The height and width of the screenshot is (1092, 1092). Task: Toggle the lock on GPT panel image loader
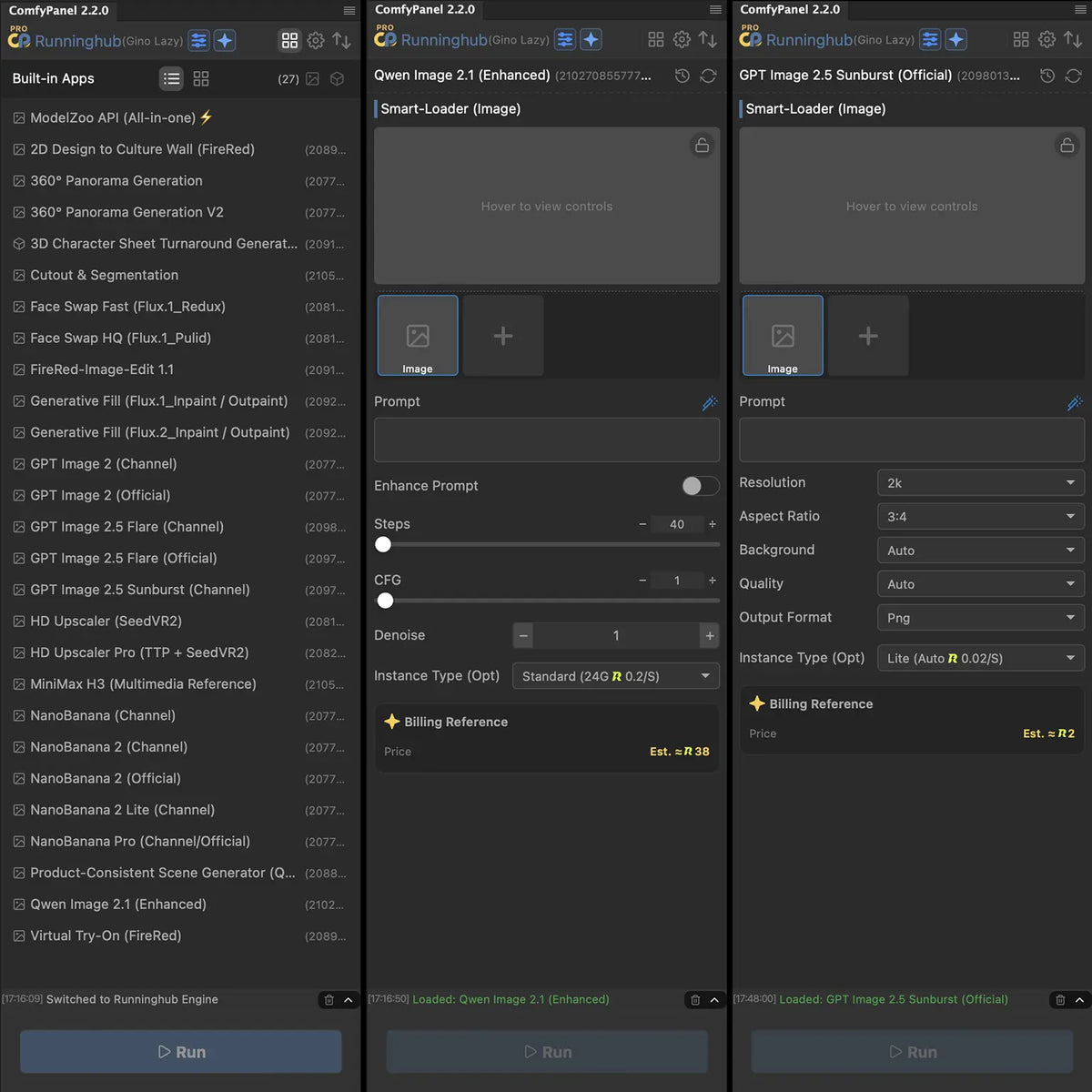pyautogui.click(x=1067, y=146)
